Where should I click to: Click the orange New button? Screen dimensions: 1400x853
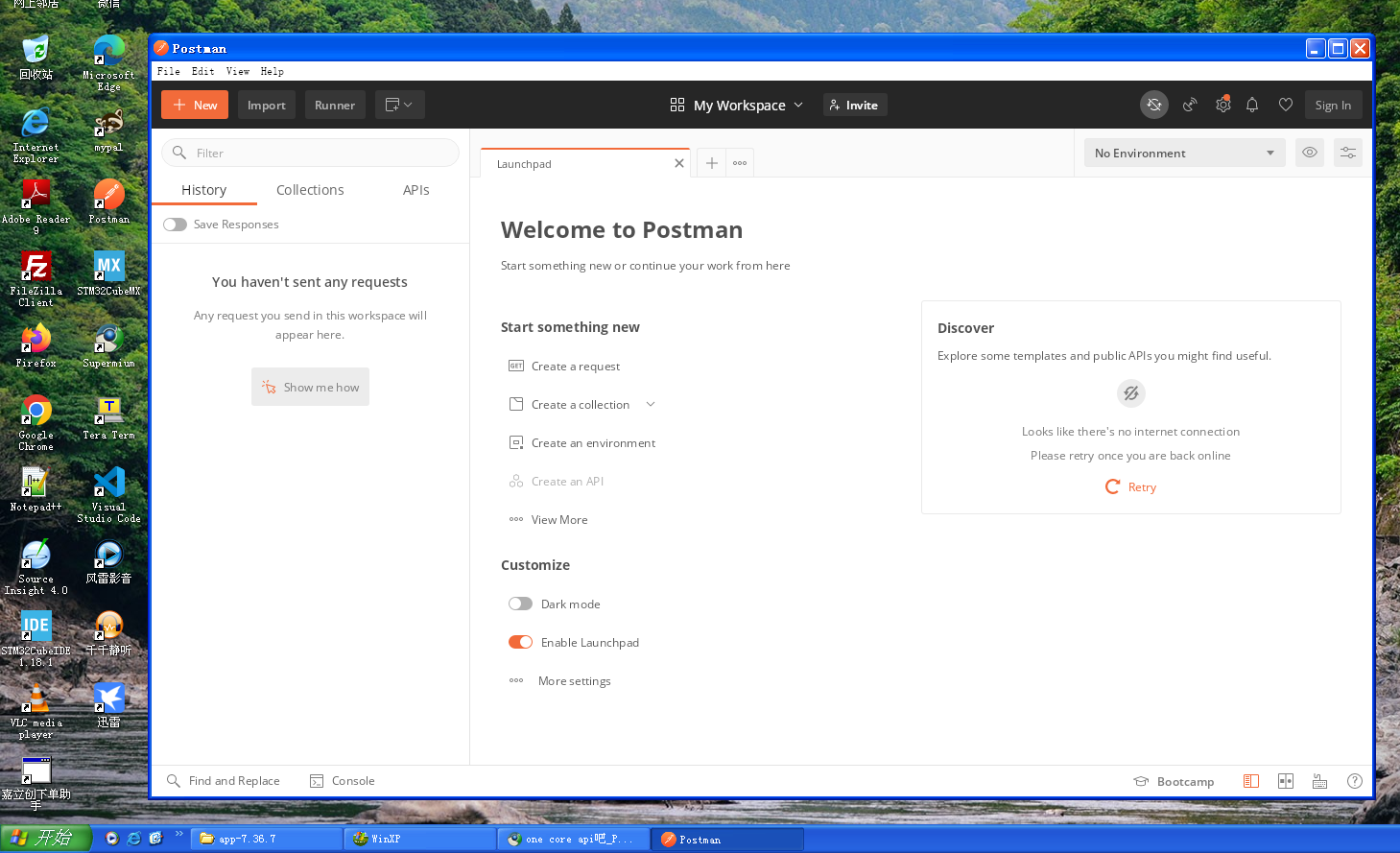195,105
